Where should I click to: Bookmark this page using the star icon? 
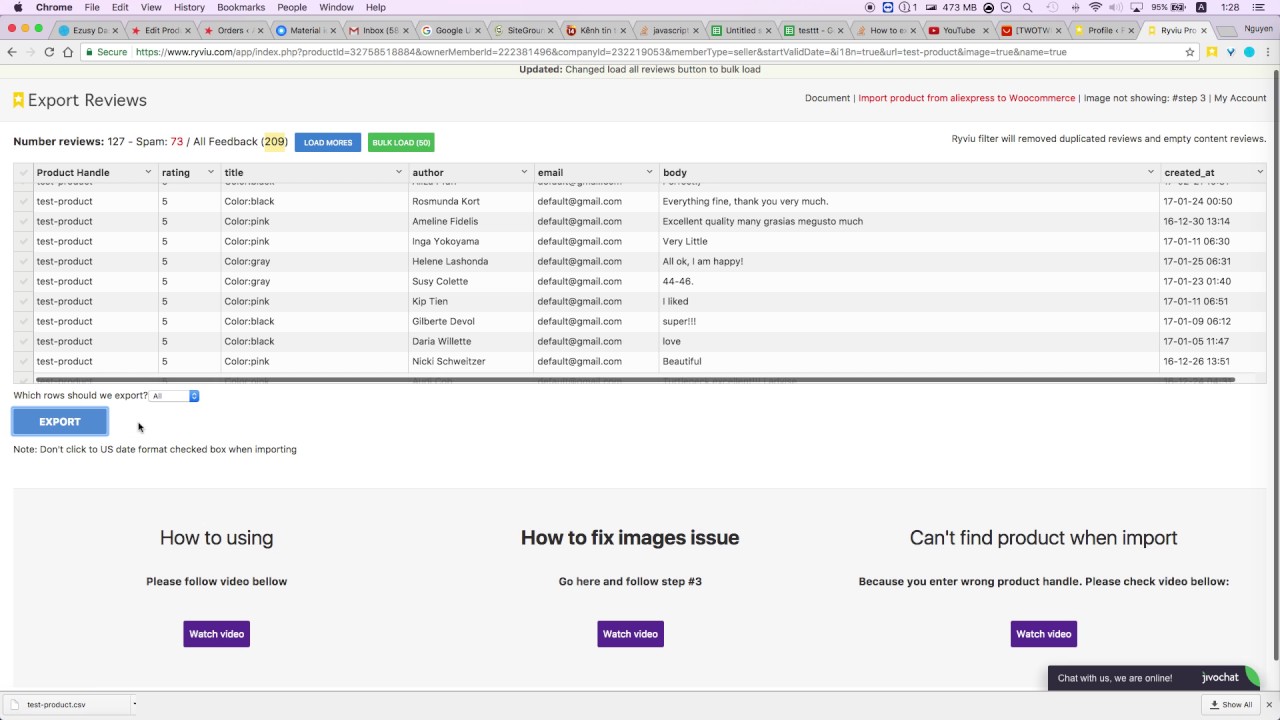[1190, 52]
